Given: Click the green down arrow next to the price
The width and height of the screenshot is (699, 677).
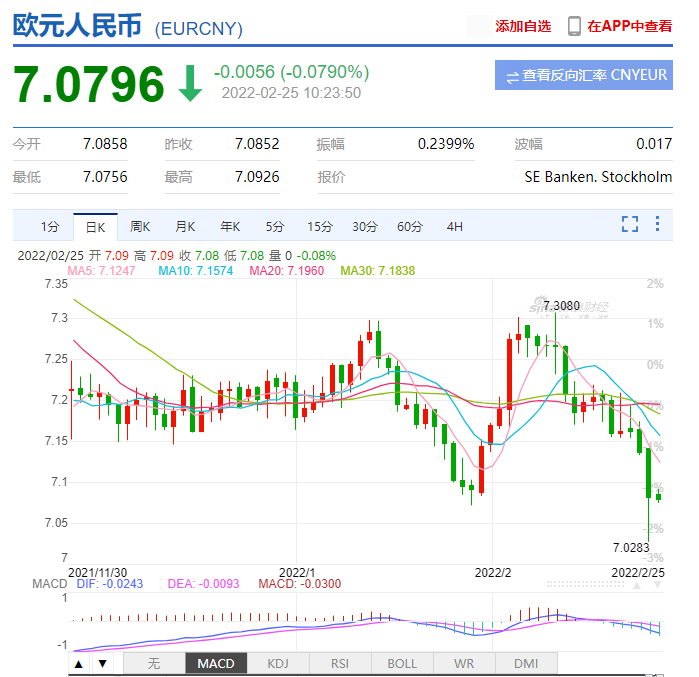Looking at the screenshot, I should (x=190, y=83).
